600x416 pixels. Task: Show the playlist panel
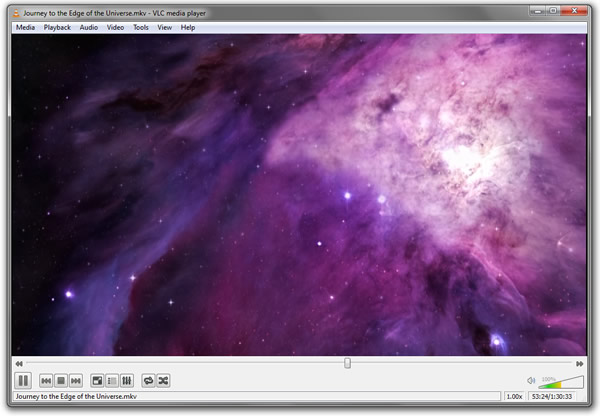pyautogui.click(x=112, y=381)
